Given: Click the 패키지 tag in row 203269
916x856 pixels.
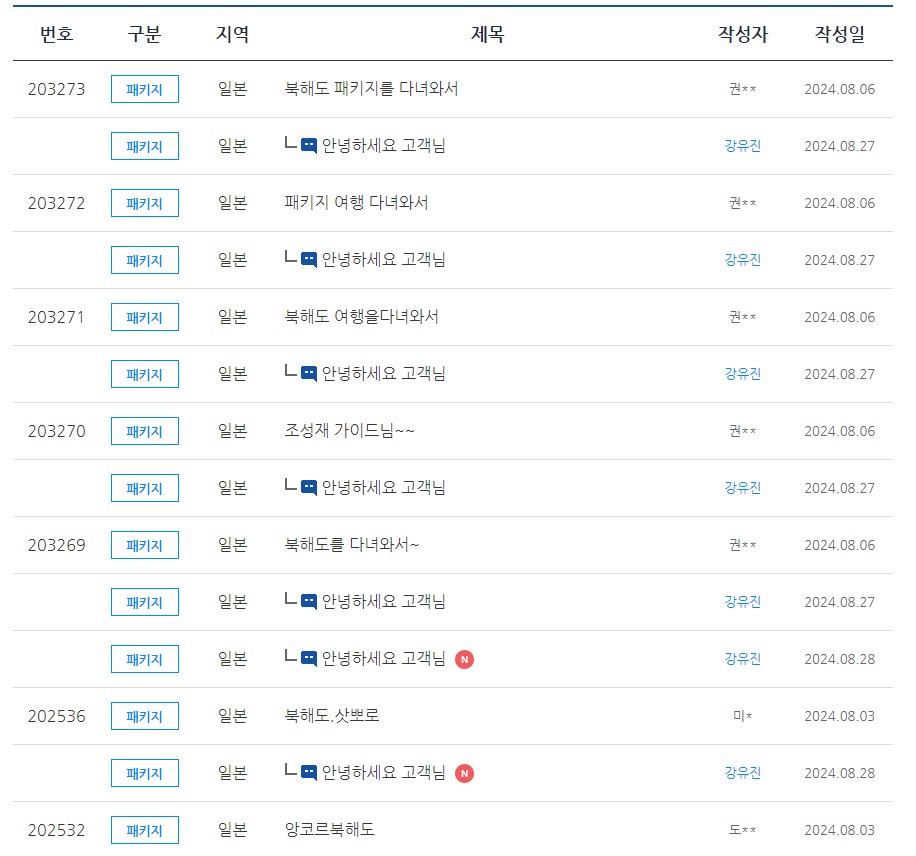Looking at the screenshot, I should (145, 545).
